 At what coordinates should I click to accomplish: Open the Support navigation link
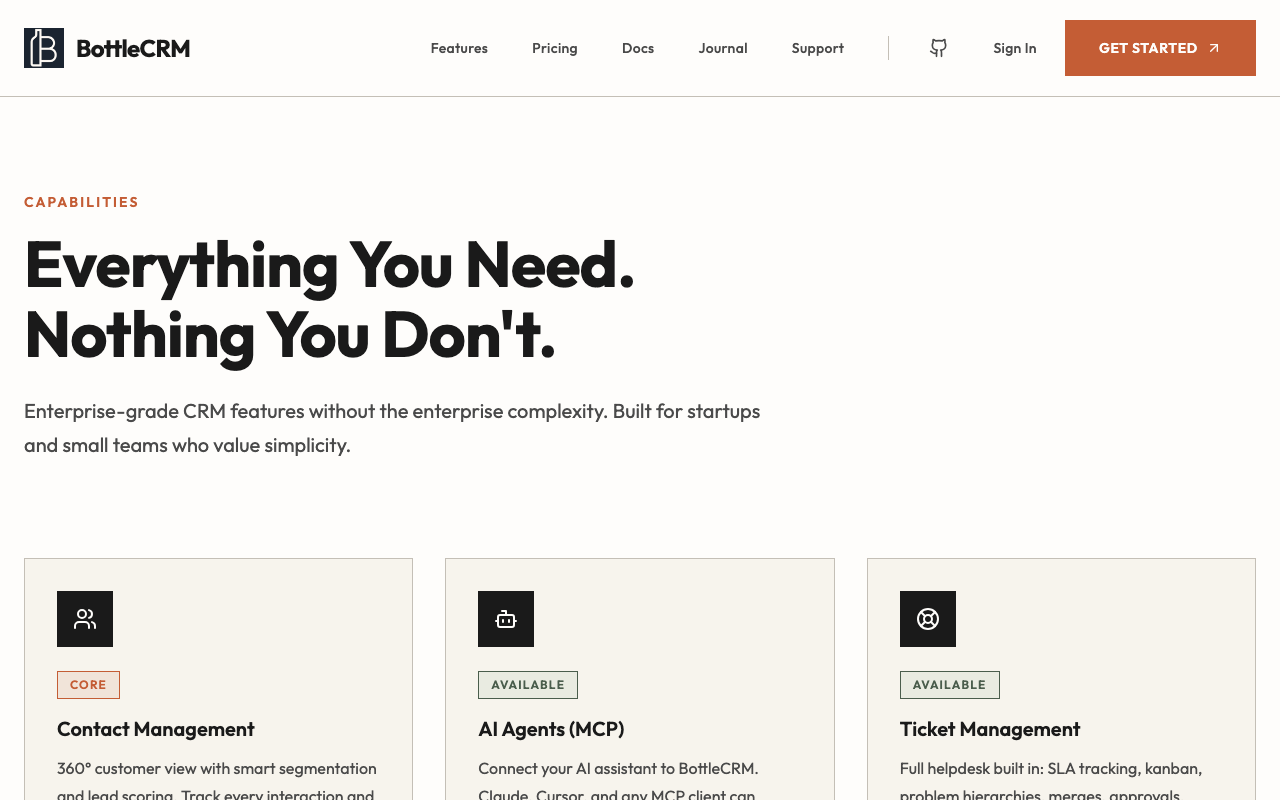[x=818, y=48]
